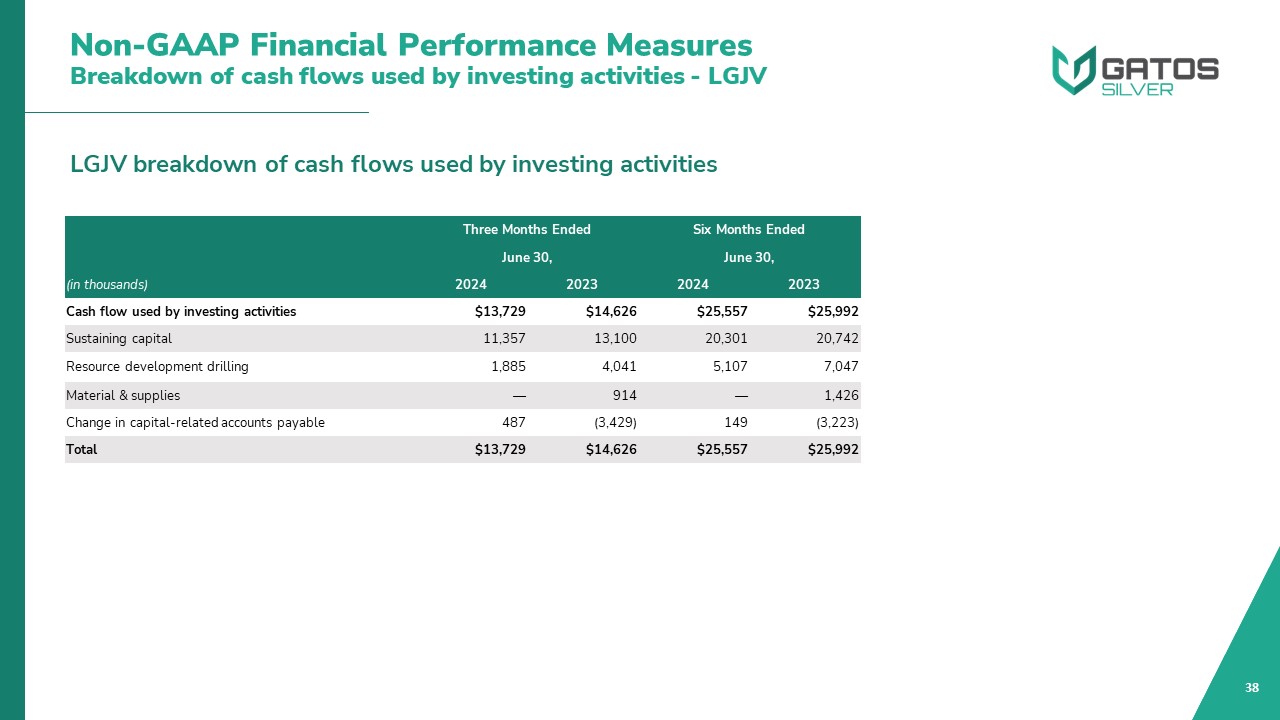This screenshot has height=720, width=1280.
Task: Select the 'Resource development drilling' row label
Action: pos(157,367)
